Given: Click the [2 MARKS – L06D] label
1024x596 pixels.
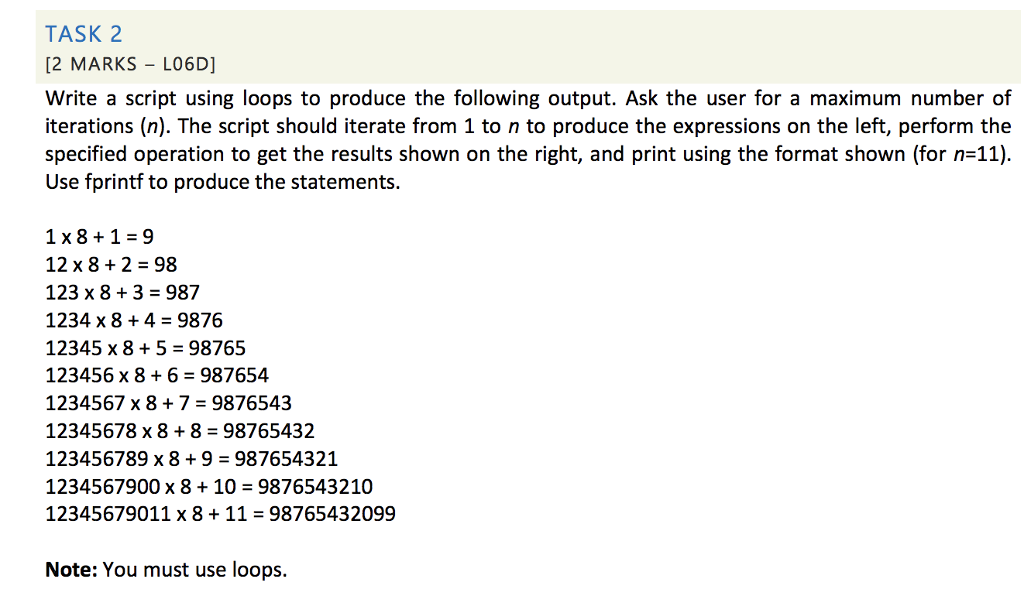Looking at the screenshot, I should click(130, 64).
